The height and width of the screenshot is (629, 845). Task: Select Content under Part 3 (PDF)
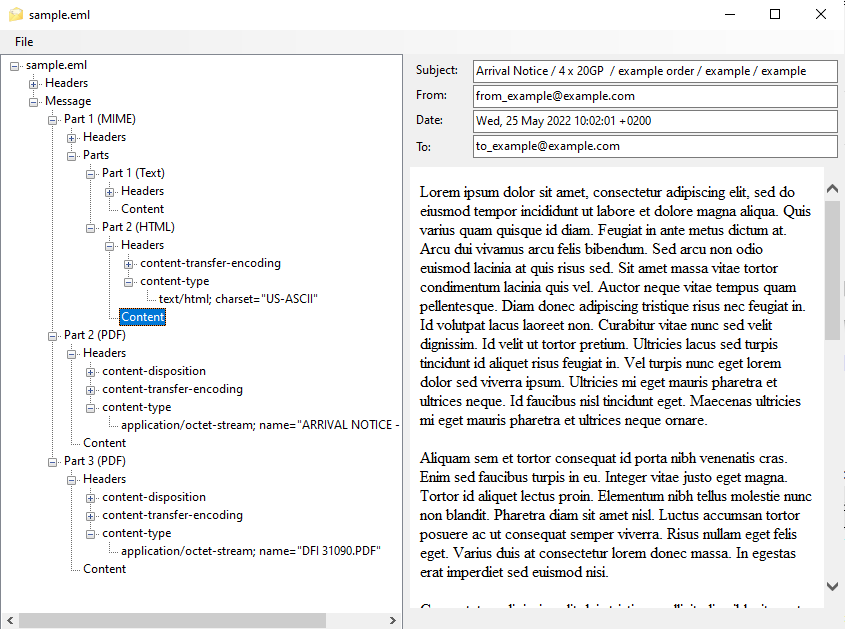click(x=104, y=568)
